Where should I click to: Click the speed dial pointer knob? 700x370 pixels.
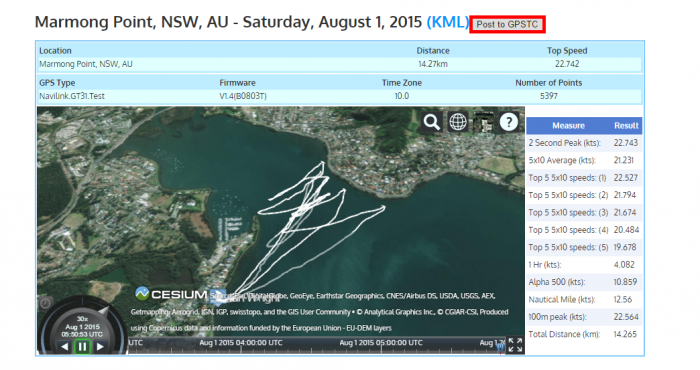click(104, 311)
